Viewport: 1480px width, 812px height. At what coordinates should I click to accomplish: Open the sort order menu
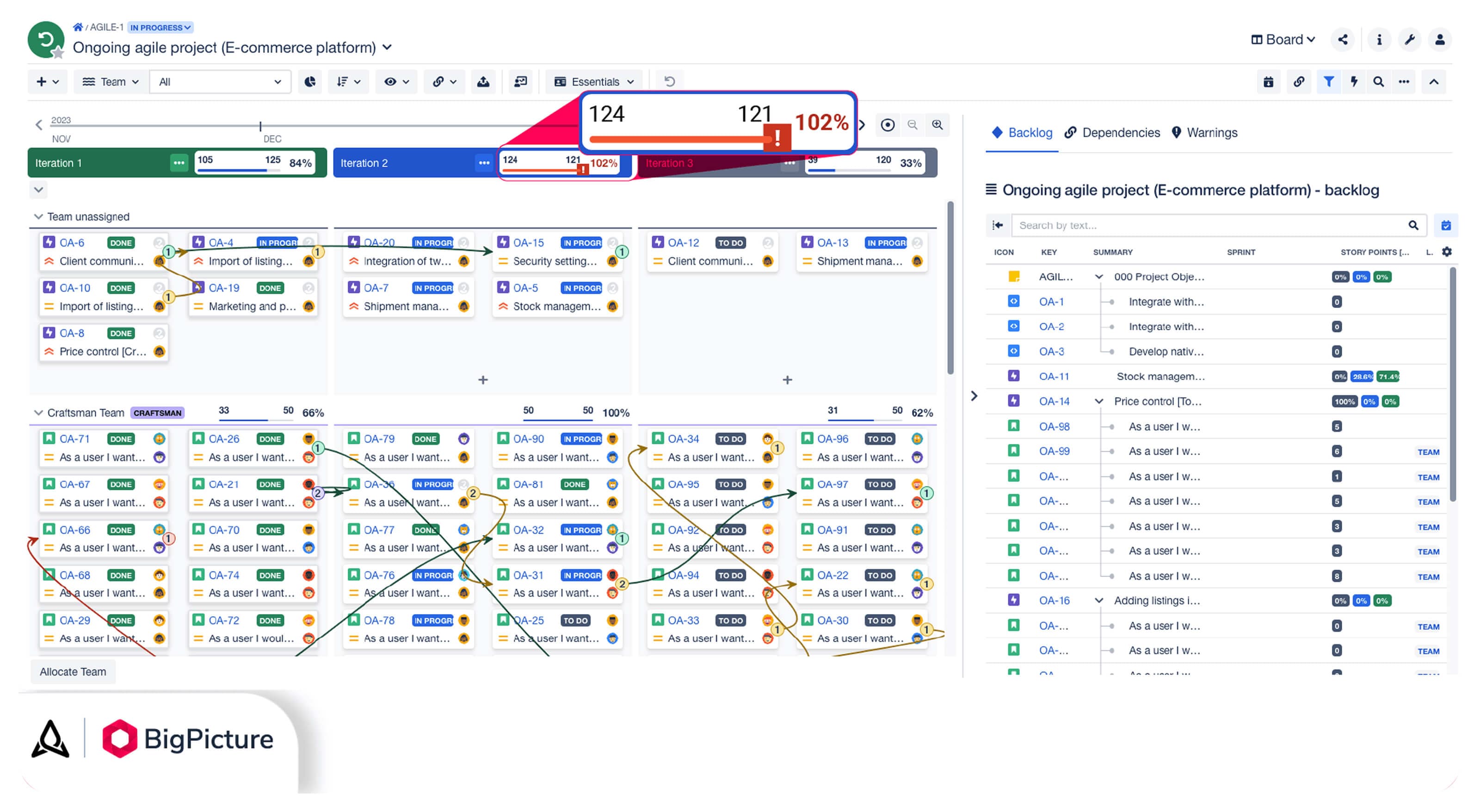click(349, 81)
